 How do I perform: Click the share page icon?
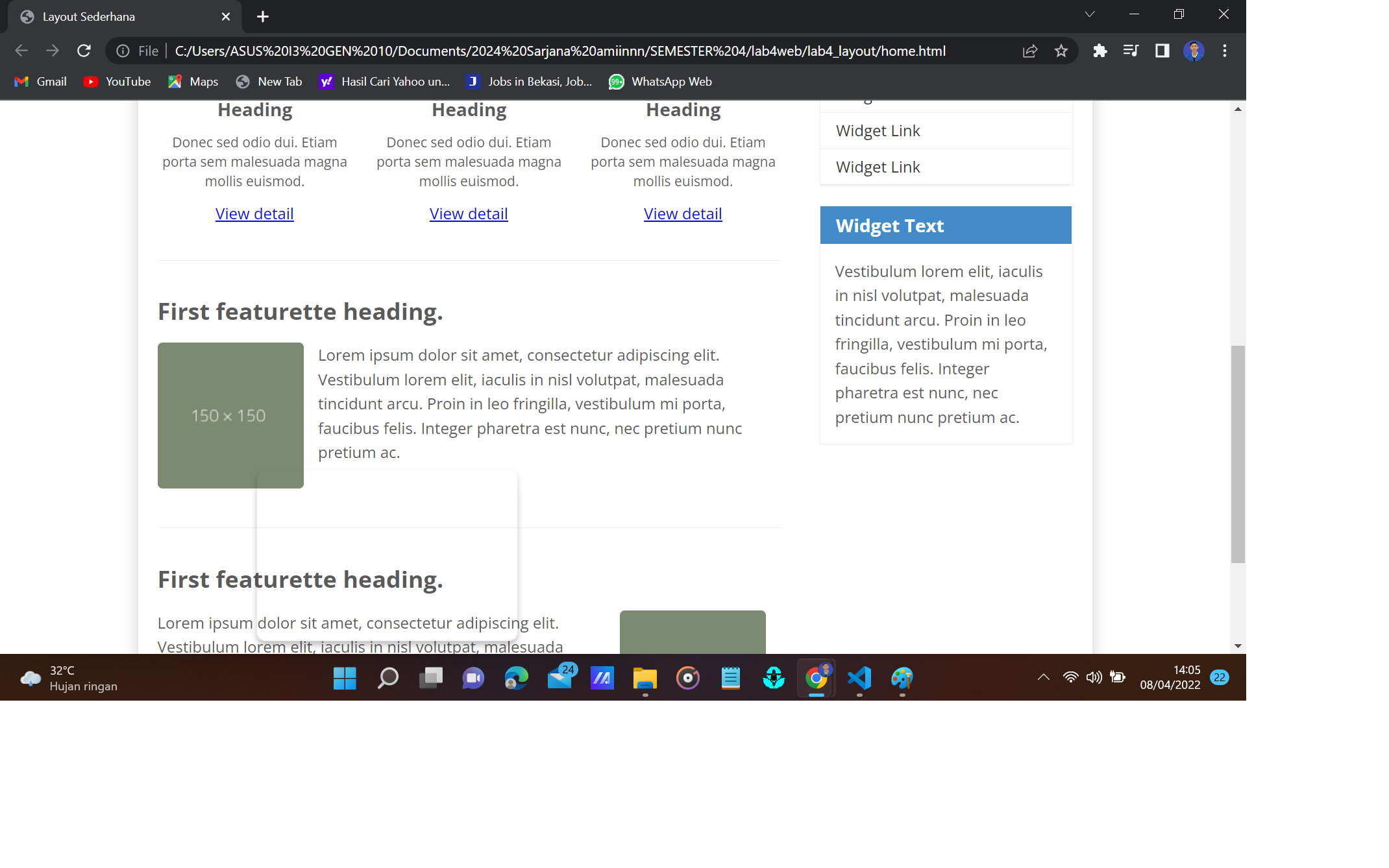[x=1030, y=51]
